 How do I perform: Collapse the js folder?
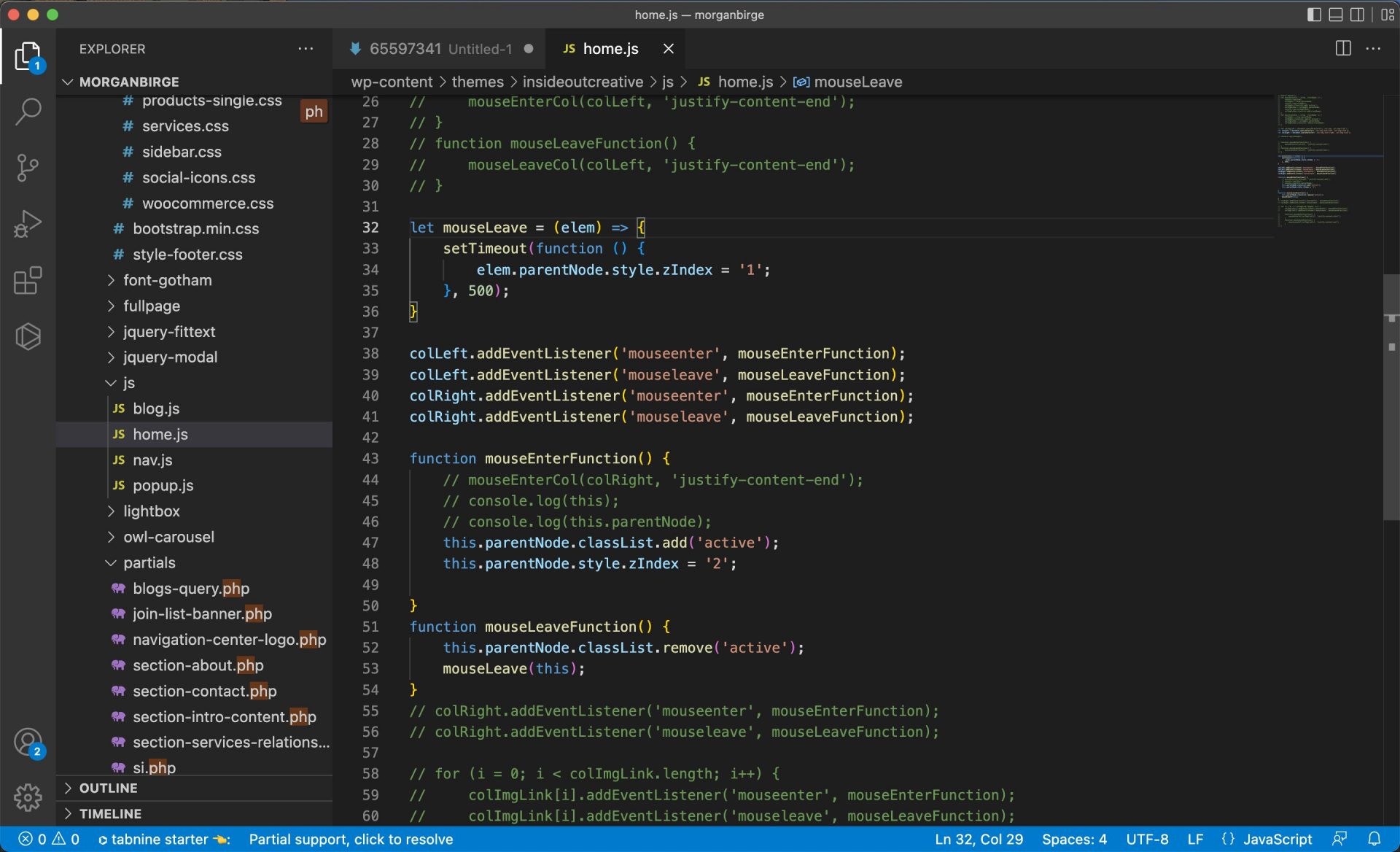tap(194, 382)
